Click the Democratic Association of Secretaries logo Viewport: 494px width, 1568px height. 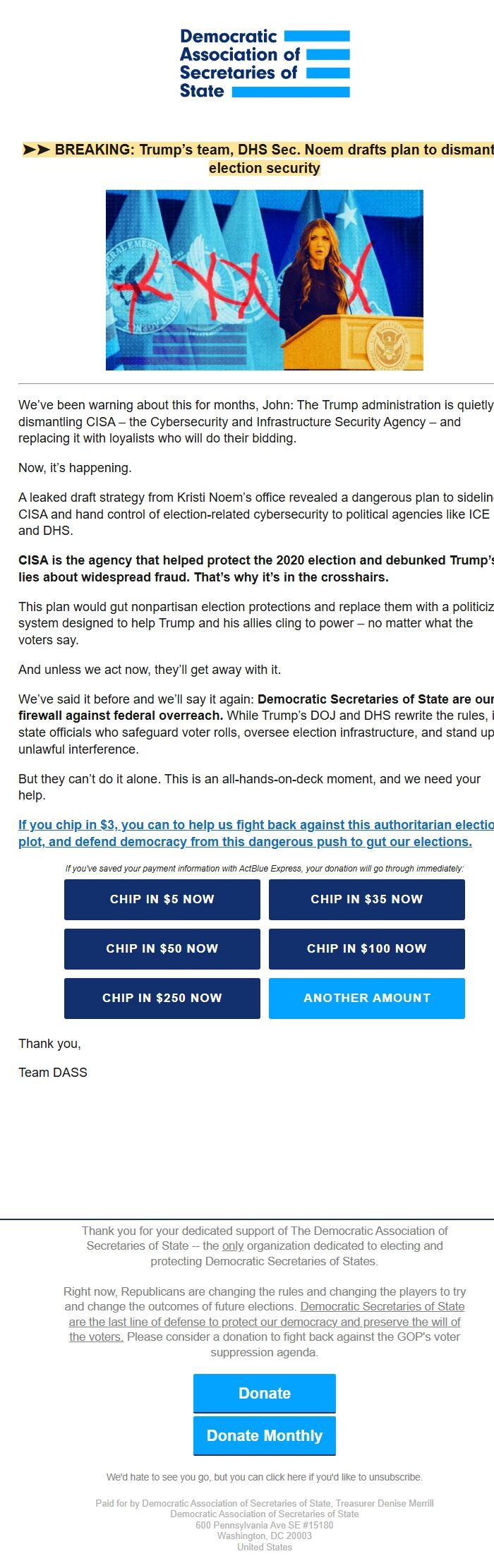263,62
